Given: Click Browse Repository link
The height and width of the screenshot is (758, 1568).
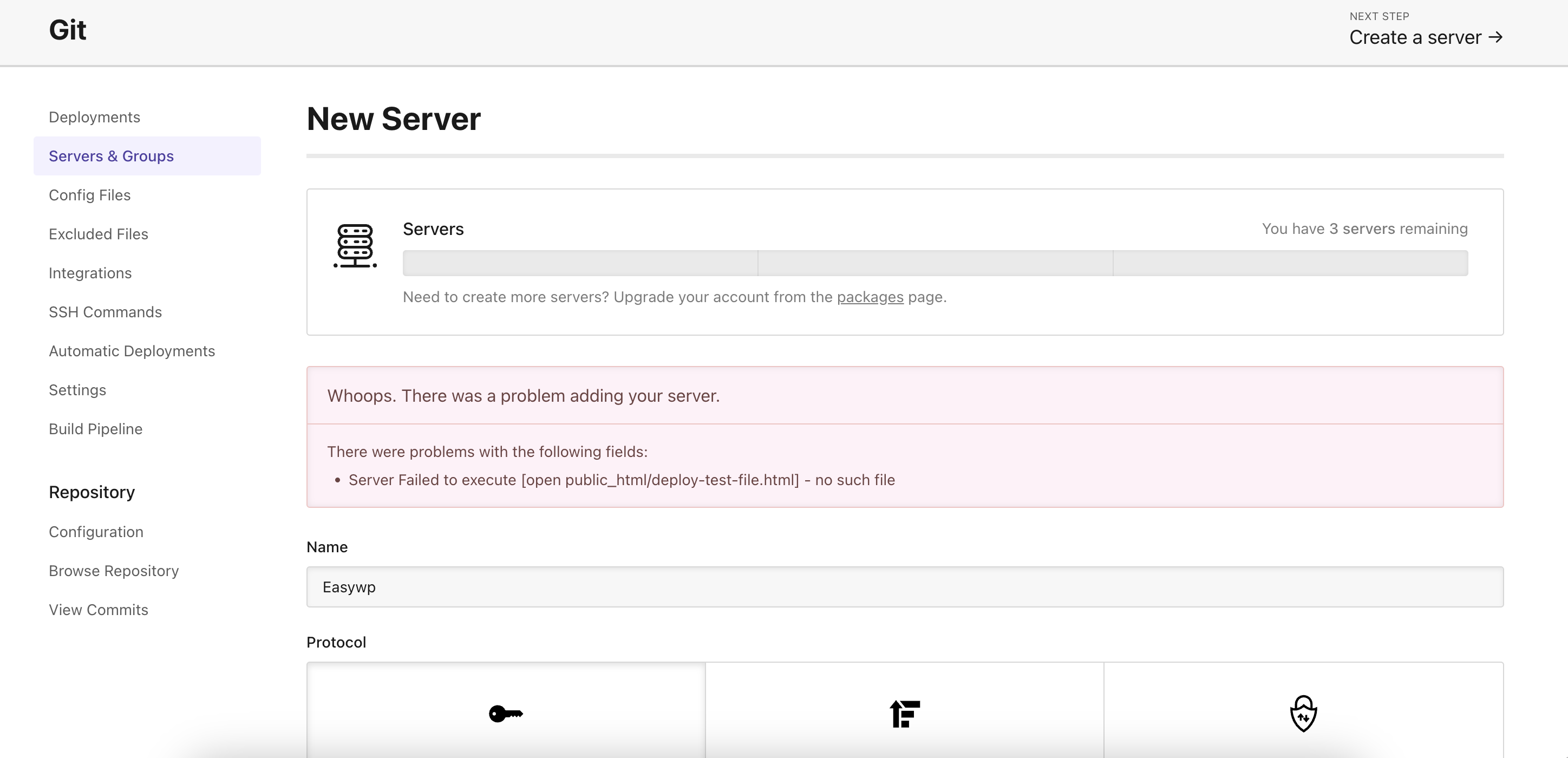Looking at the screenshot, I should [x=114, y=571].
